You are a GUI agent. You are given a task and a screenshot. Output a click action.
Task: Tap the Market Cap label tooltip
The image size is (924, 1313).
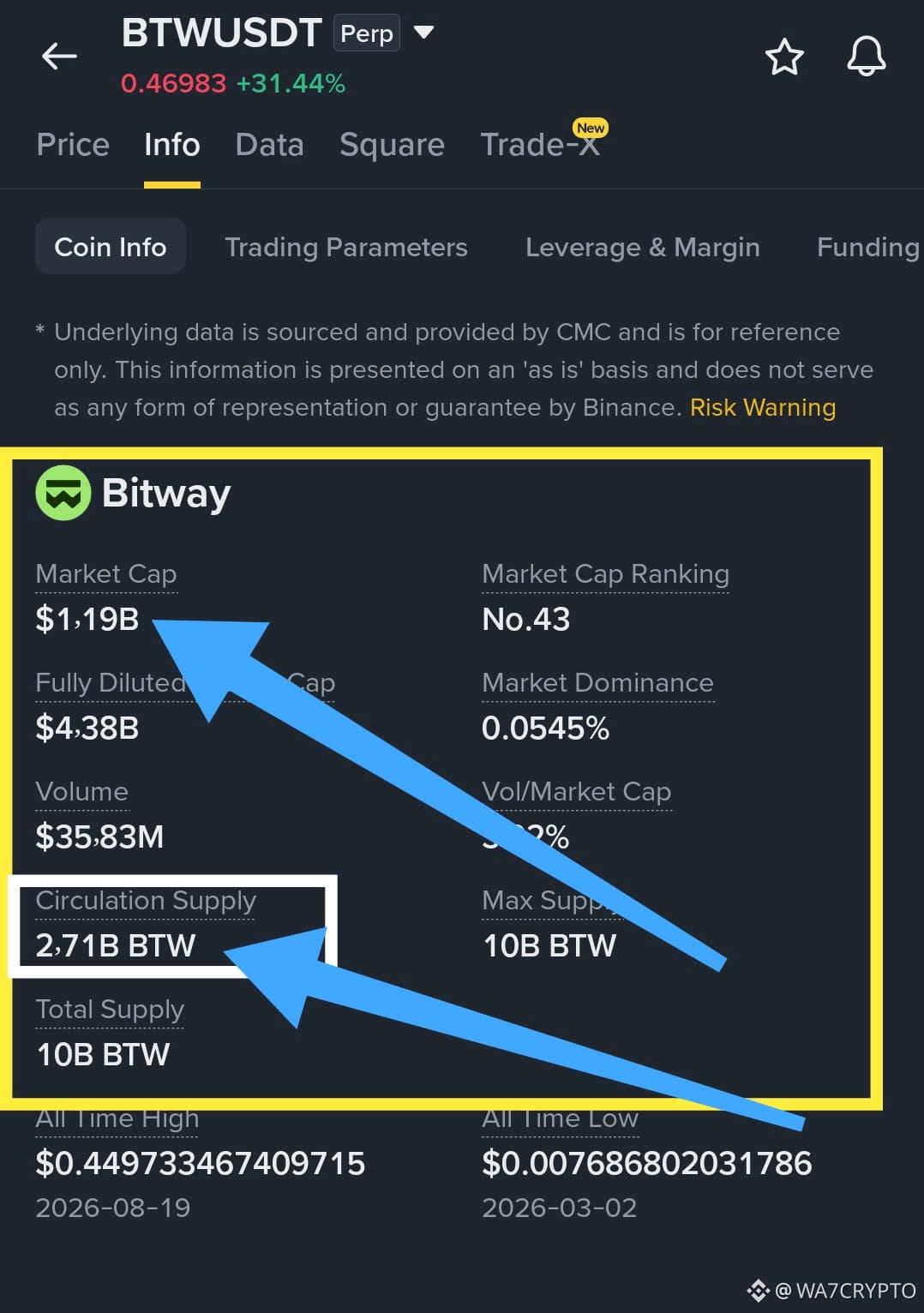pyautogui.click(x=106, y=573)
